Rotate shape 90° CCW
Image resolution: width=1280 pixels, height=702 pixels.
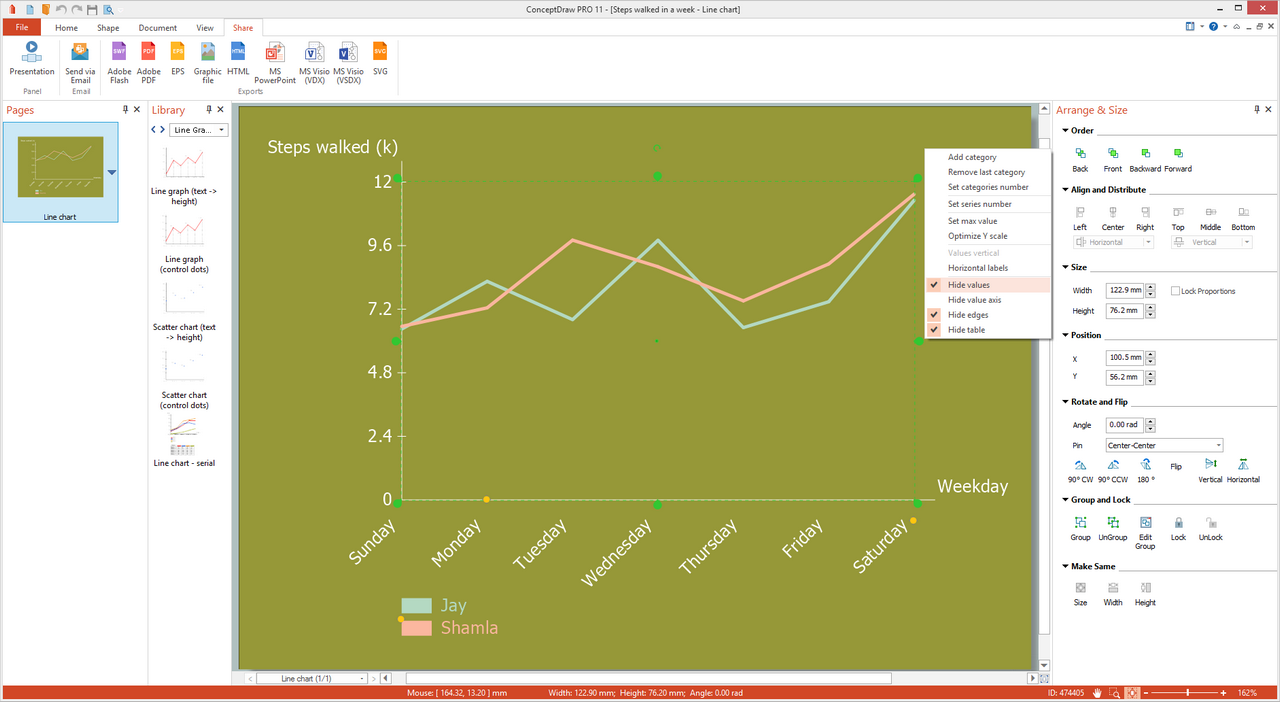[1113, 471]
